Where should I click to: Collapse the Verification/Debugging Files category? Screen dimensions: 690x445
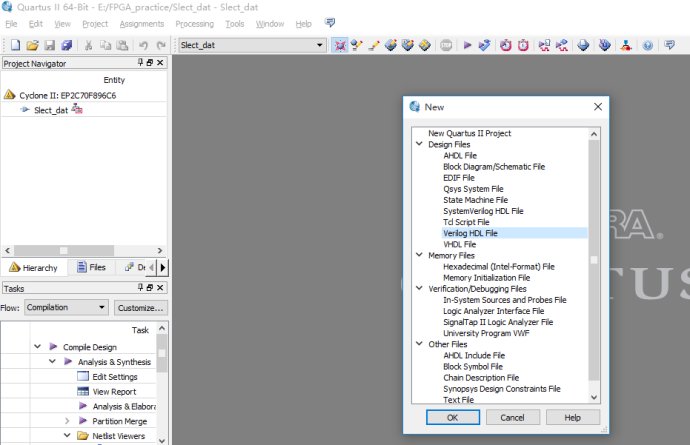[419, 288]
